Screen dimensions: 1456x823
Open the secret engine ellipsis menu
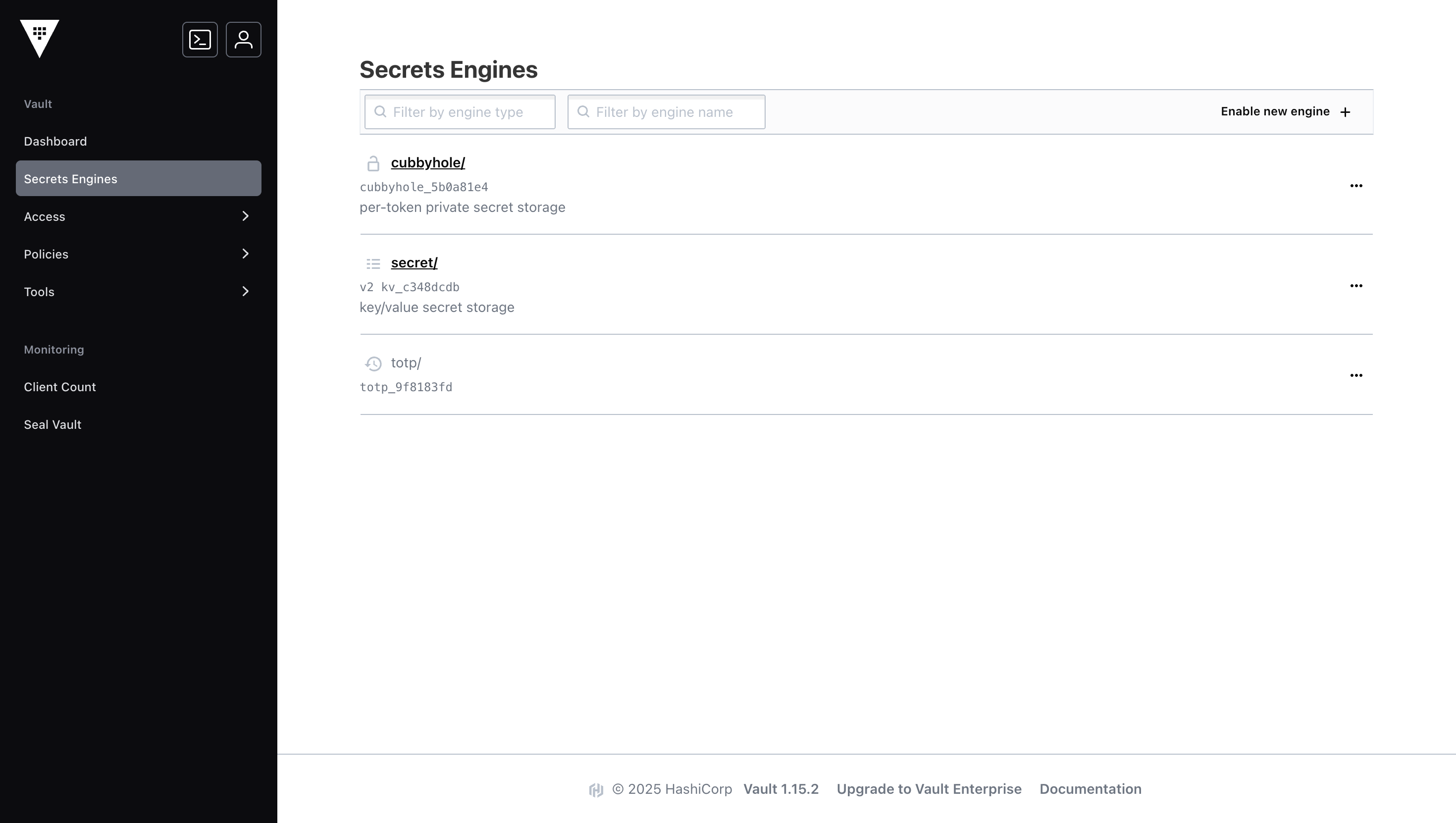point(1356,286)
